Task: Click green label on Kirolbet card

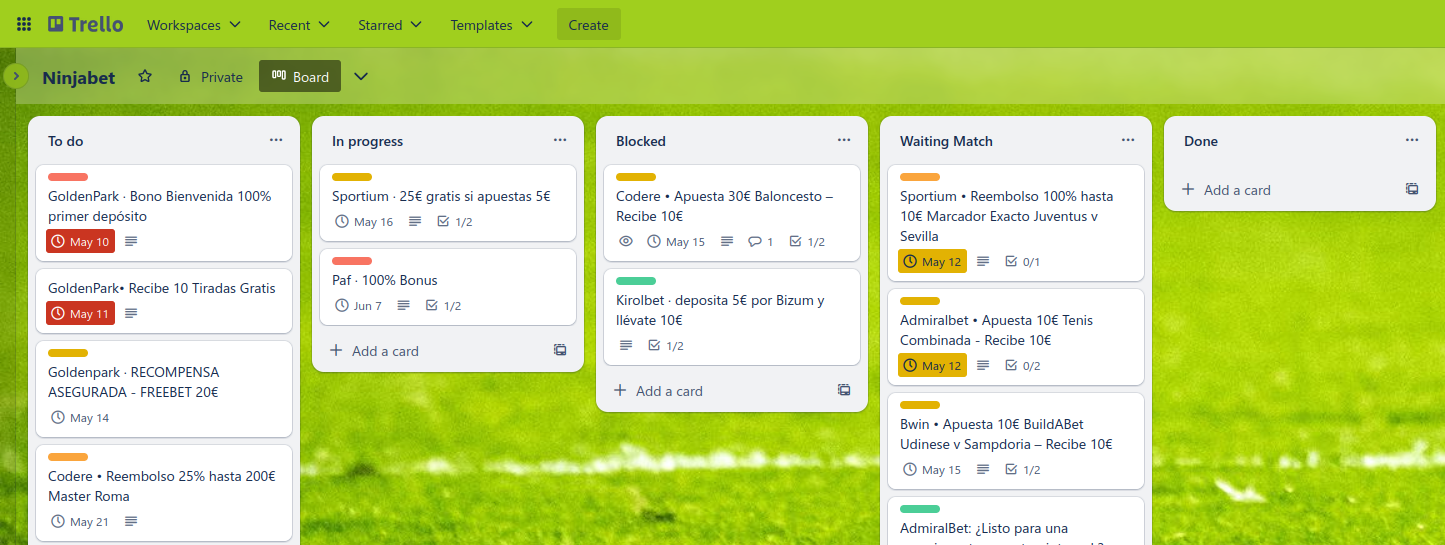Action: coord(636,281)
